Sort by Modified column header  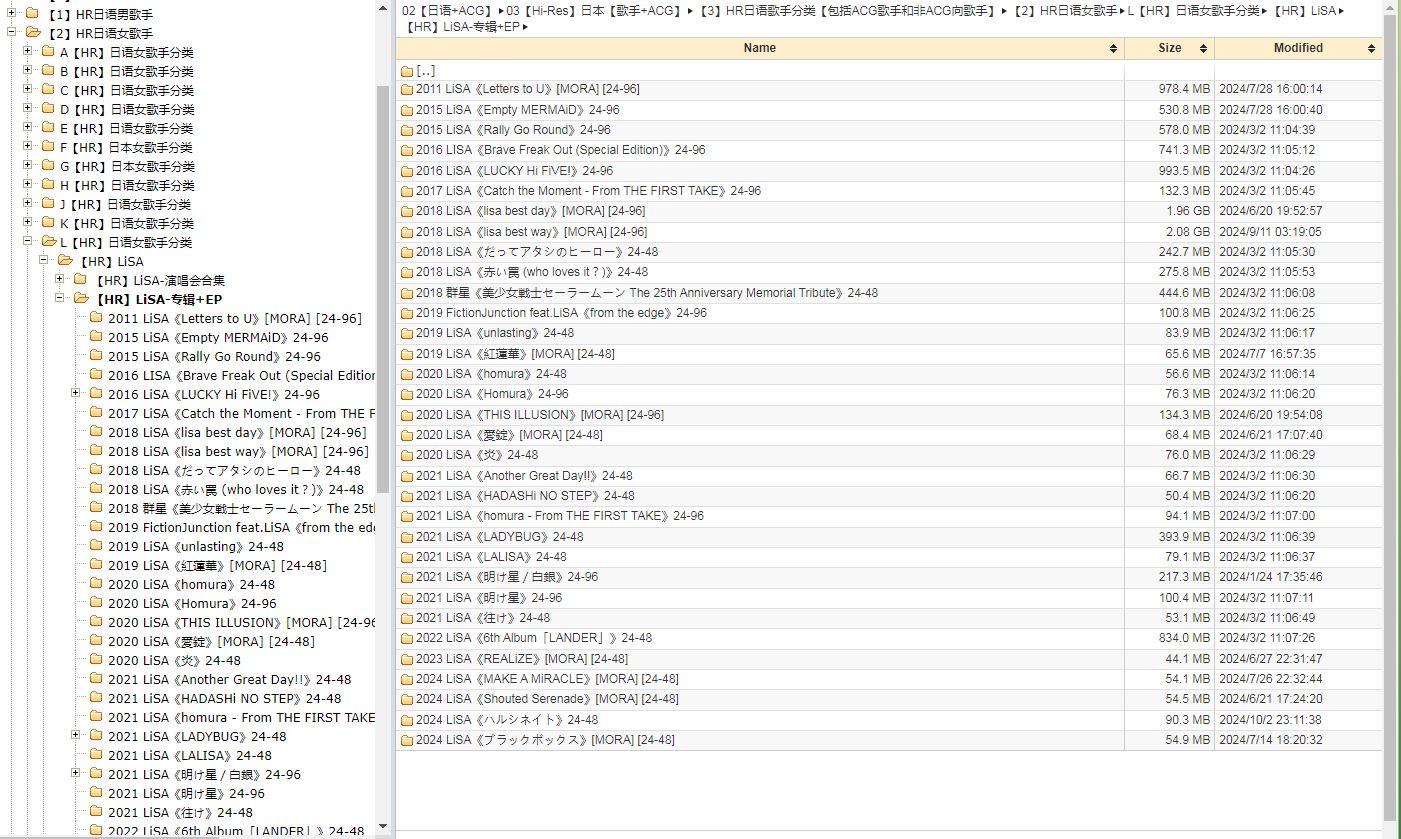pyautogui.click(x=1297, y=48)
